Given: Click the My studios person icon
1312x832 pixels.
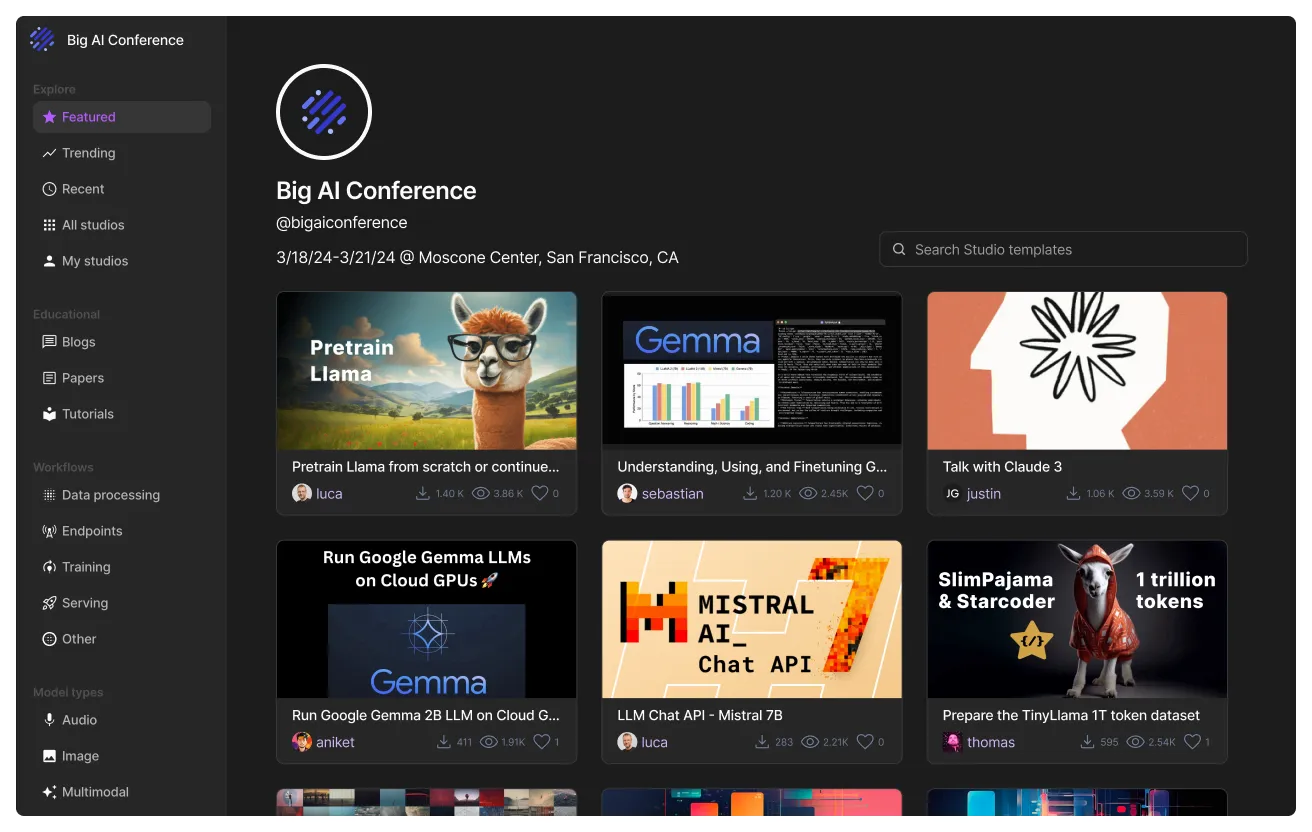Looking at the screenshot, I should 49,261.
